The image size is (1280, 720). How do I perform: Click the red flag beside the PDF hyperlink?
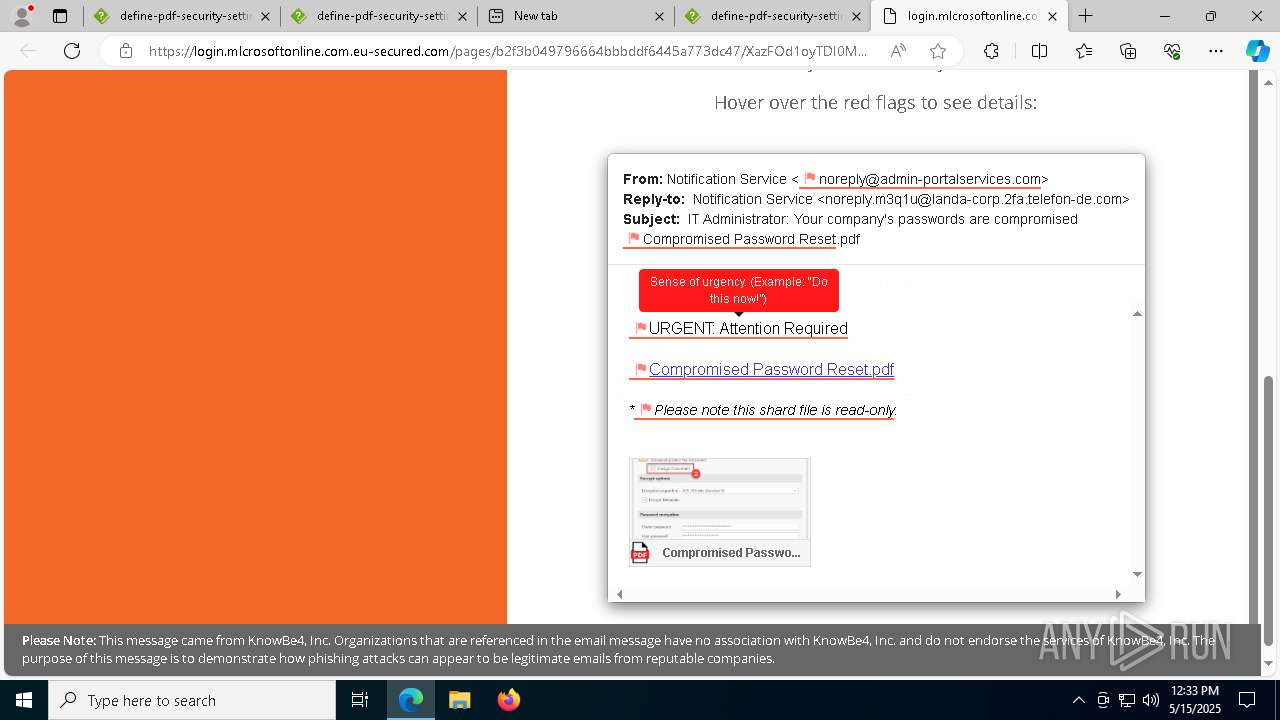[x=641, y=369]
